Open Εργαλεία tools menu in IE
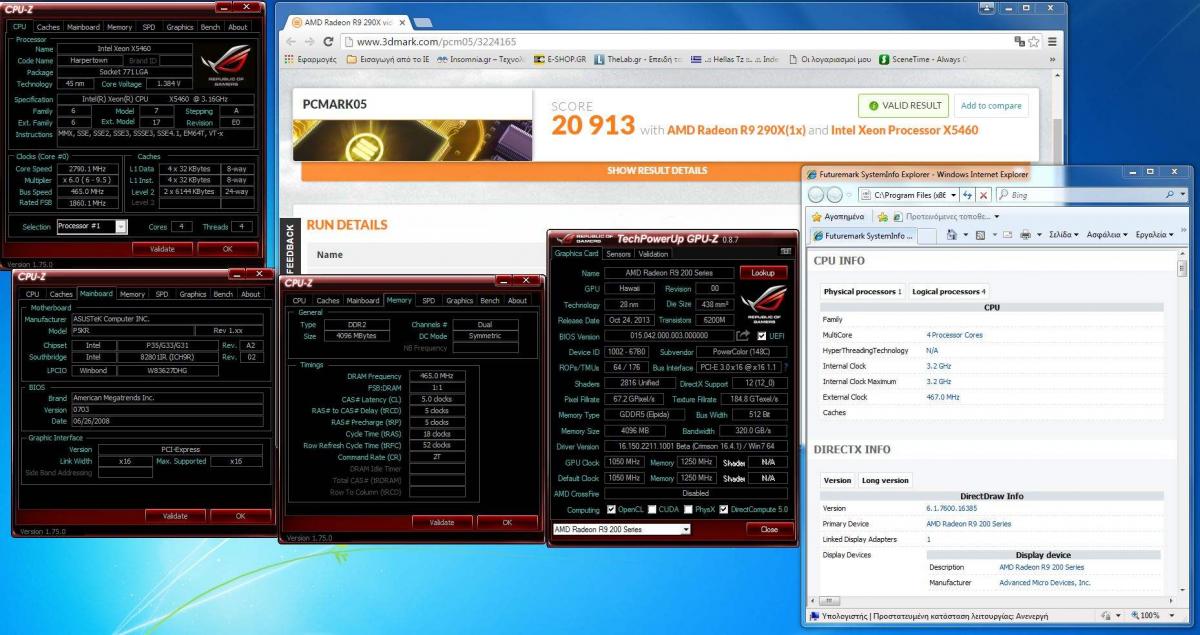Screen dimensions: 1200x635 tap(1154, 235)
